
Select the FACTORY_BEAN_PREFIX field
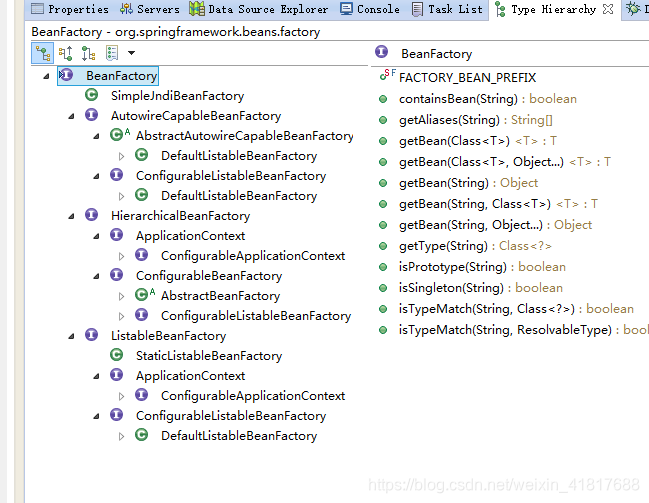467,78
